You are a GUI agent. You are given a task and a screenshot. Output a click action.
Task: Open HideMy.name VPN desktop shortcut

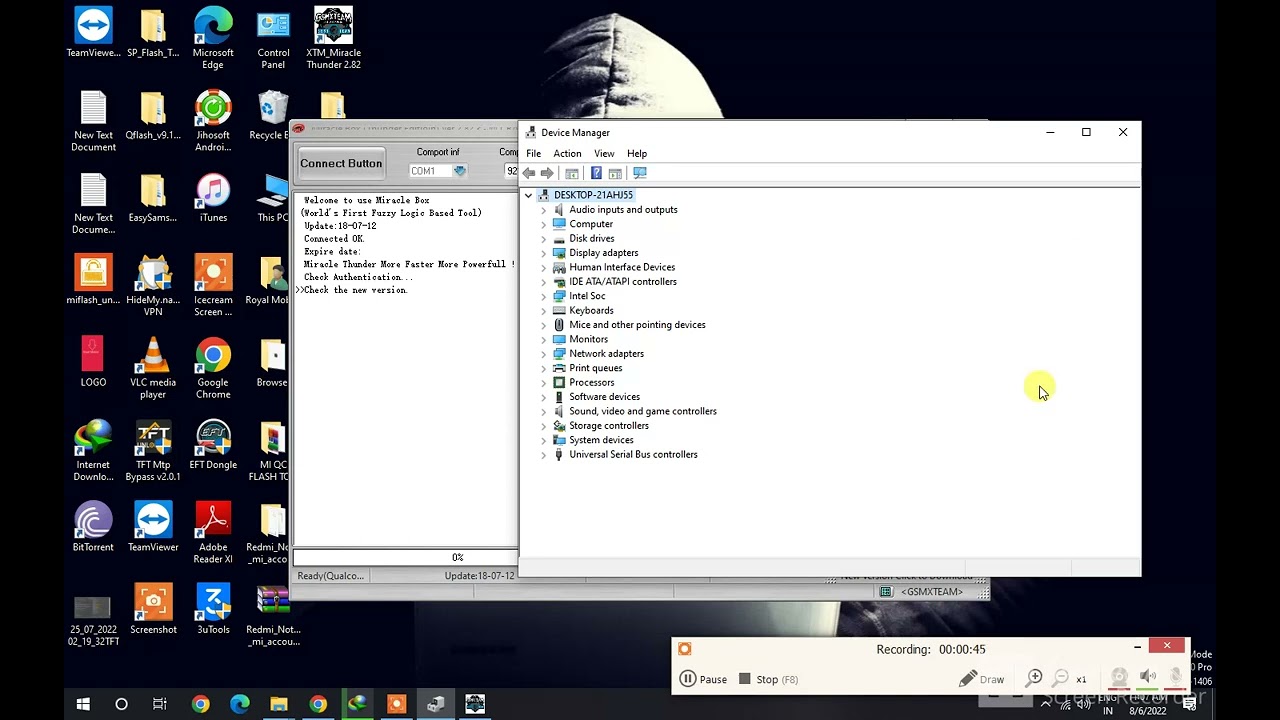click(x=153, y=286)
